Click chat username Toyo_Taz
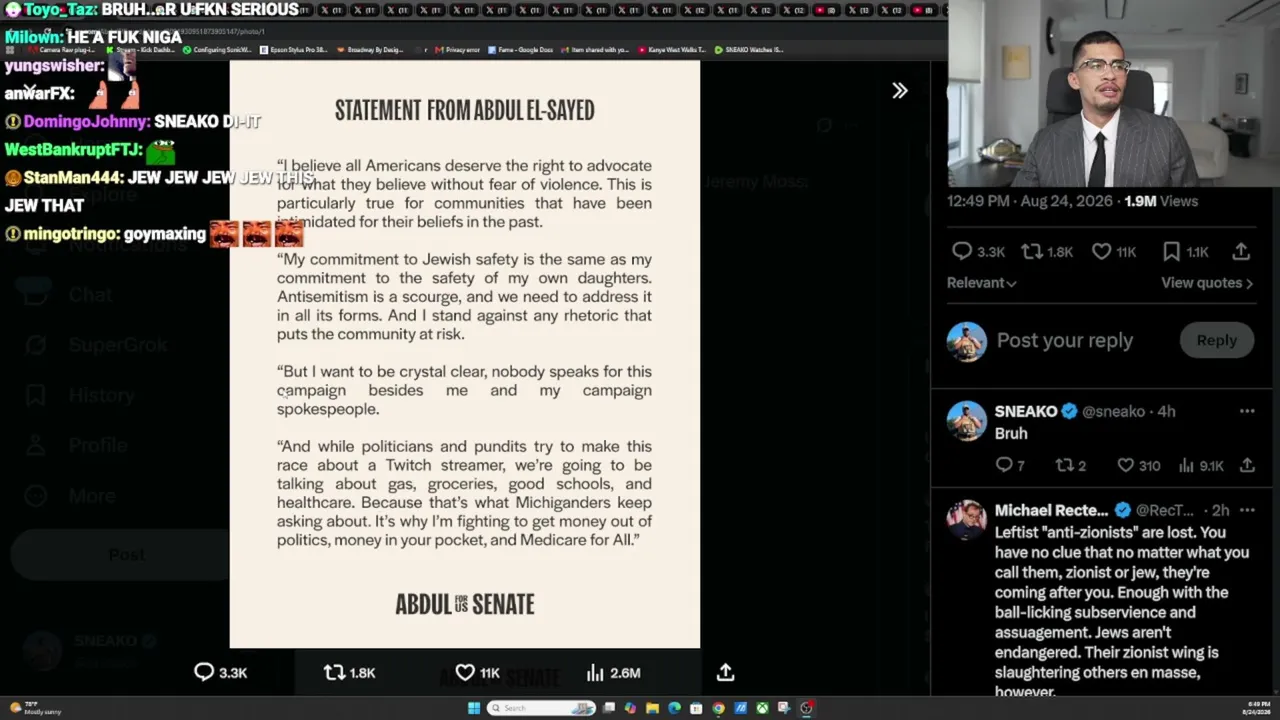The height and width of the screenshot is (720, 1280). [x=59, y=10]
